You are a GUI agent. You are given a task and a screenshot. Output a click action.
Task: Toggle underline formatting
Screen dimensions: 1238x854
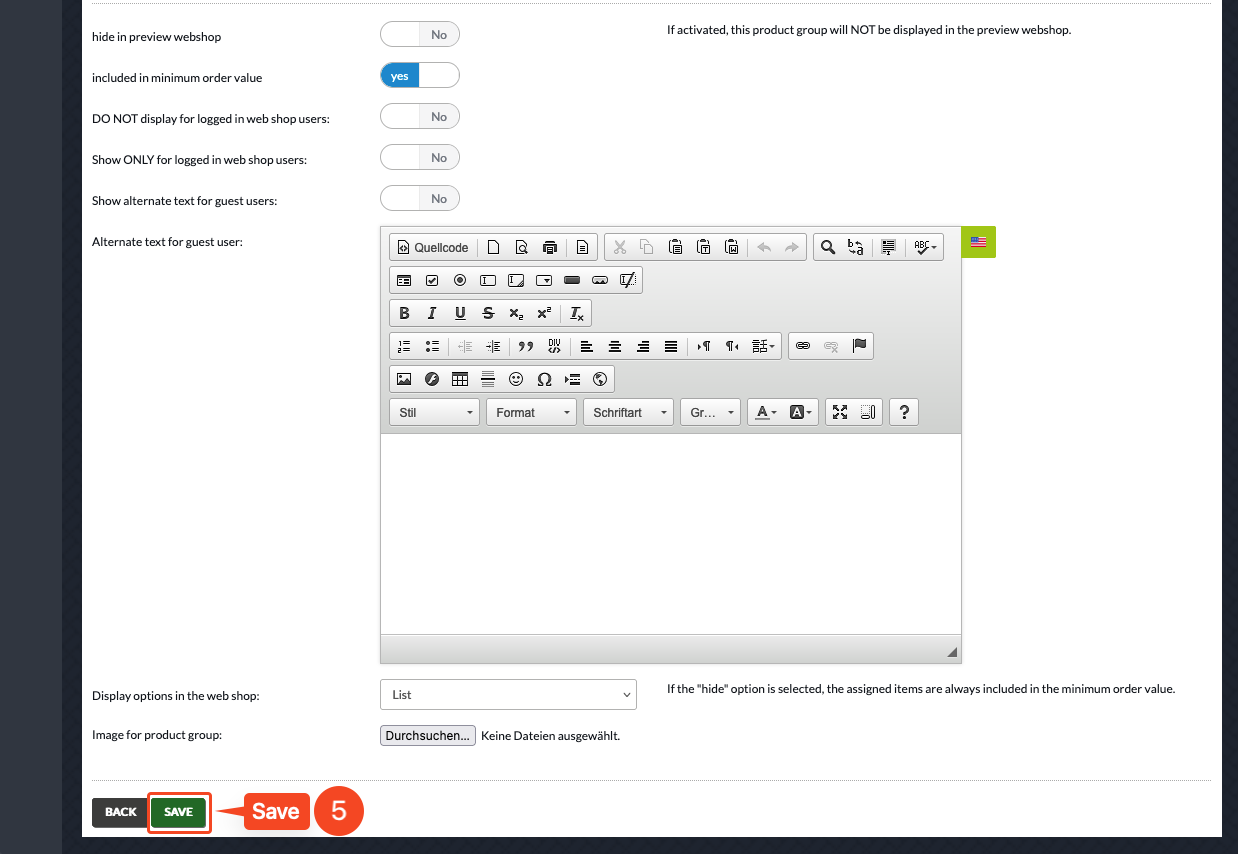click(x=460, y=313)
